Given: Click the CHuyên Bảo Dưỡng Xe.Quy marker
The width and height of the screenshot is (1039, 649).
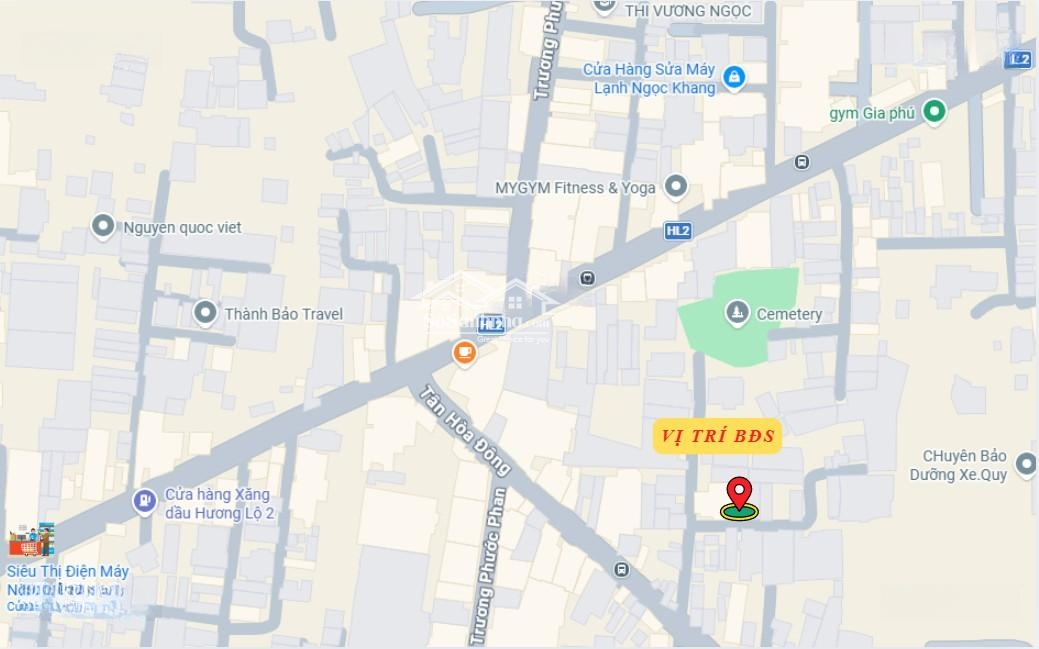Looking at the screenshot, I should click(x=1027, y=463).
